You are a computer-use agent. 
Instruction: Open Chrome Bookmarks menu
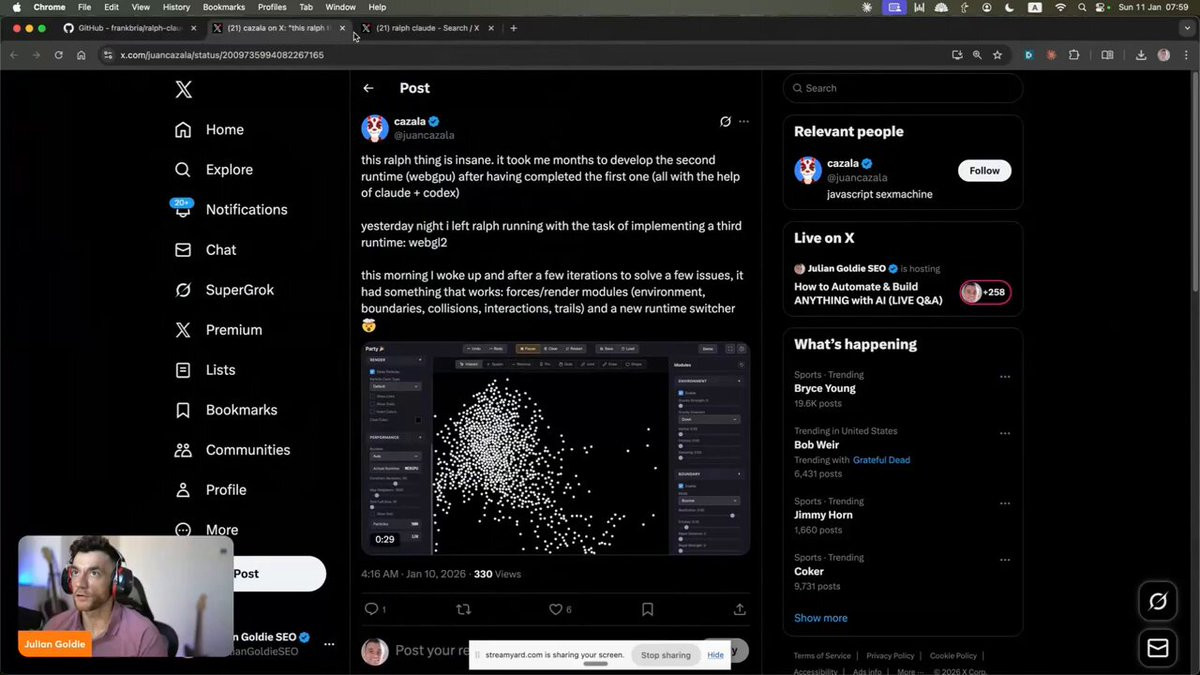pyautogui.click(x=223, y=7)
